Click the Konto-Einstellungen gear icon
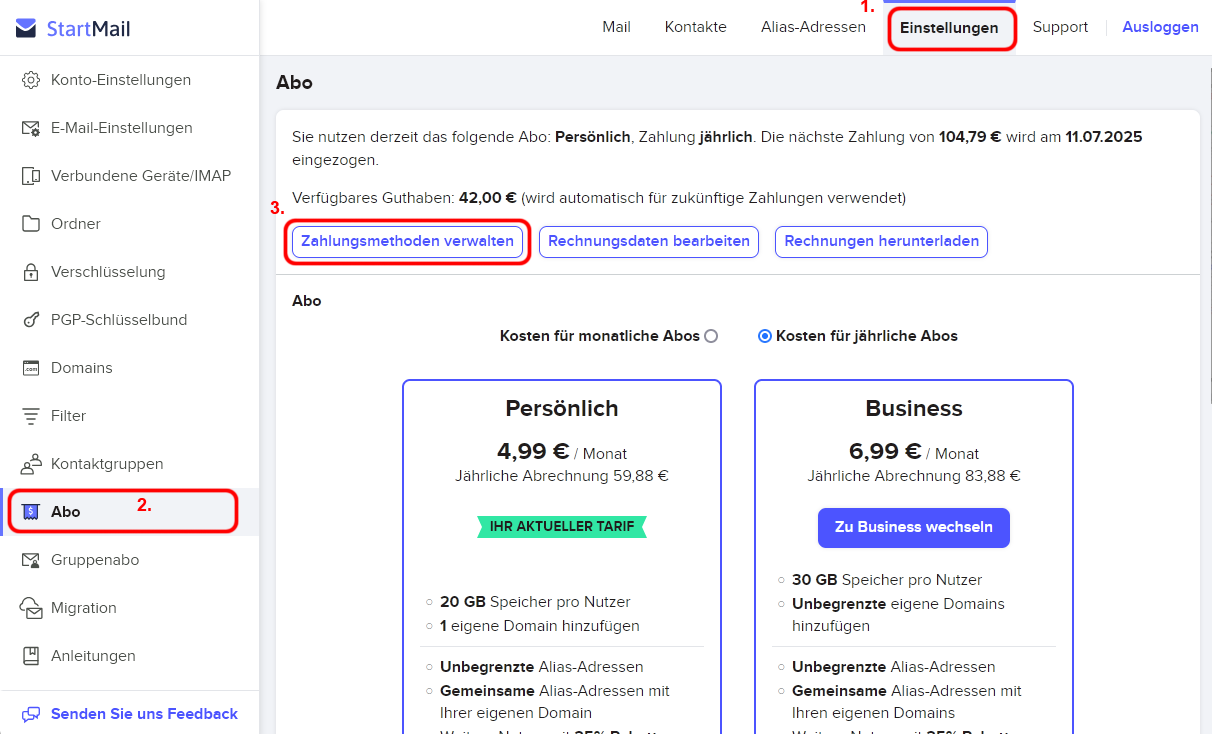The height and width of the screenshot is (734, 1212). [x=31, y=80]
